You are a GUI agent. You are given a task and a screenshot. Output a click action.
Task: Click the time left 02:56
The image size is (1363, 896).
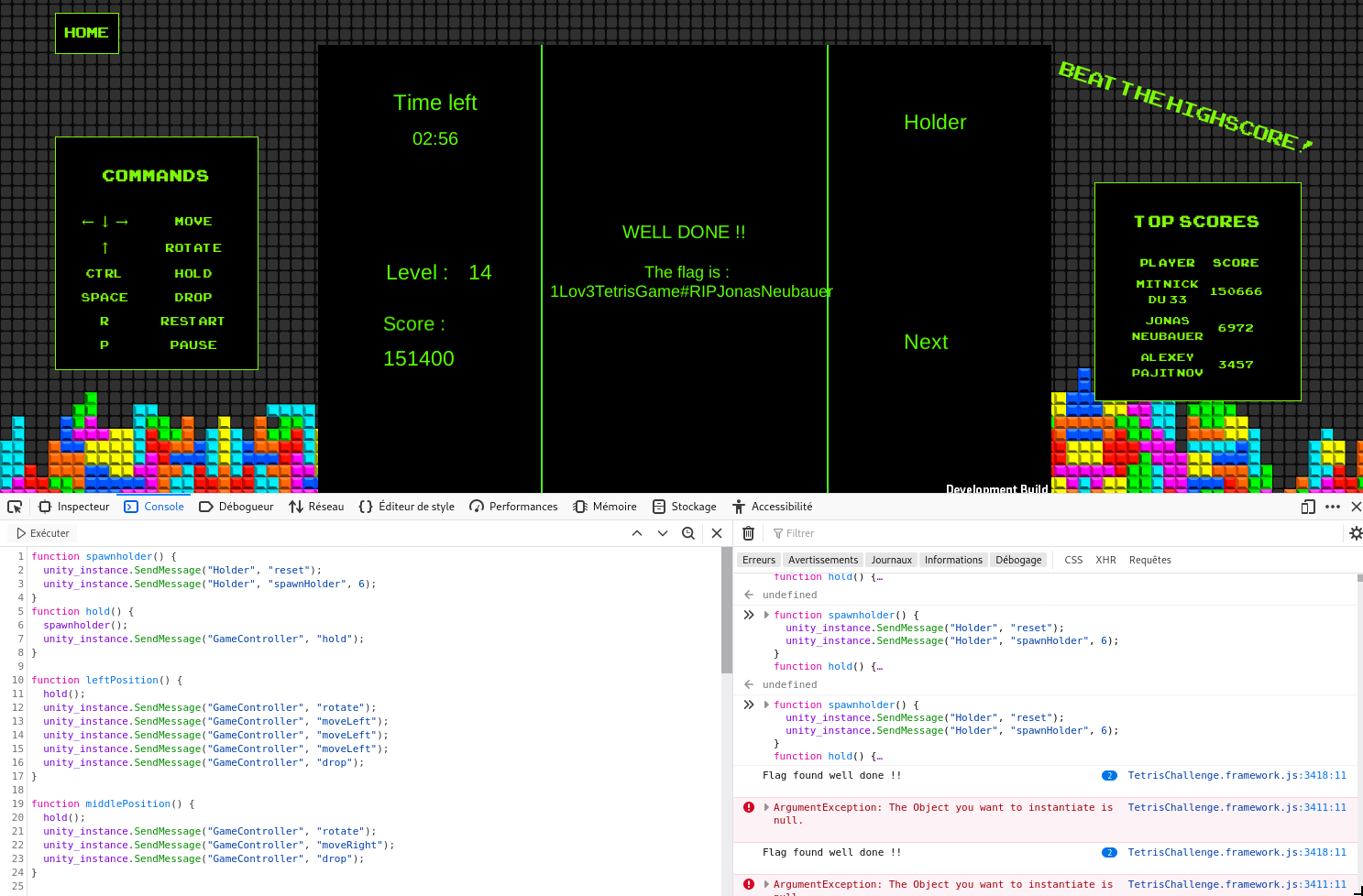[x=435, y=139]
